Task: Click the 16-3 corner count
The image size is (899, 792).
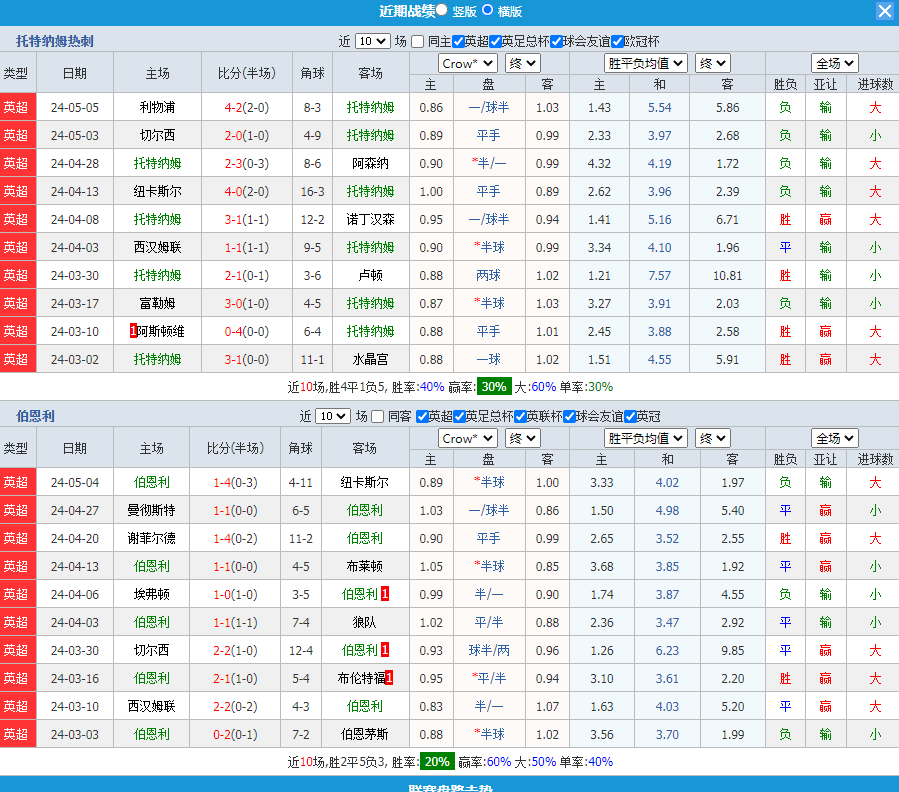Action: click(312, 192)
